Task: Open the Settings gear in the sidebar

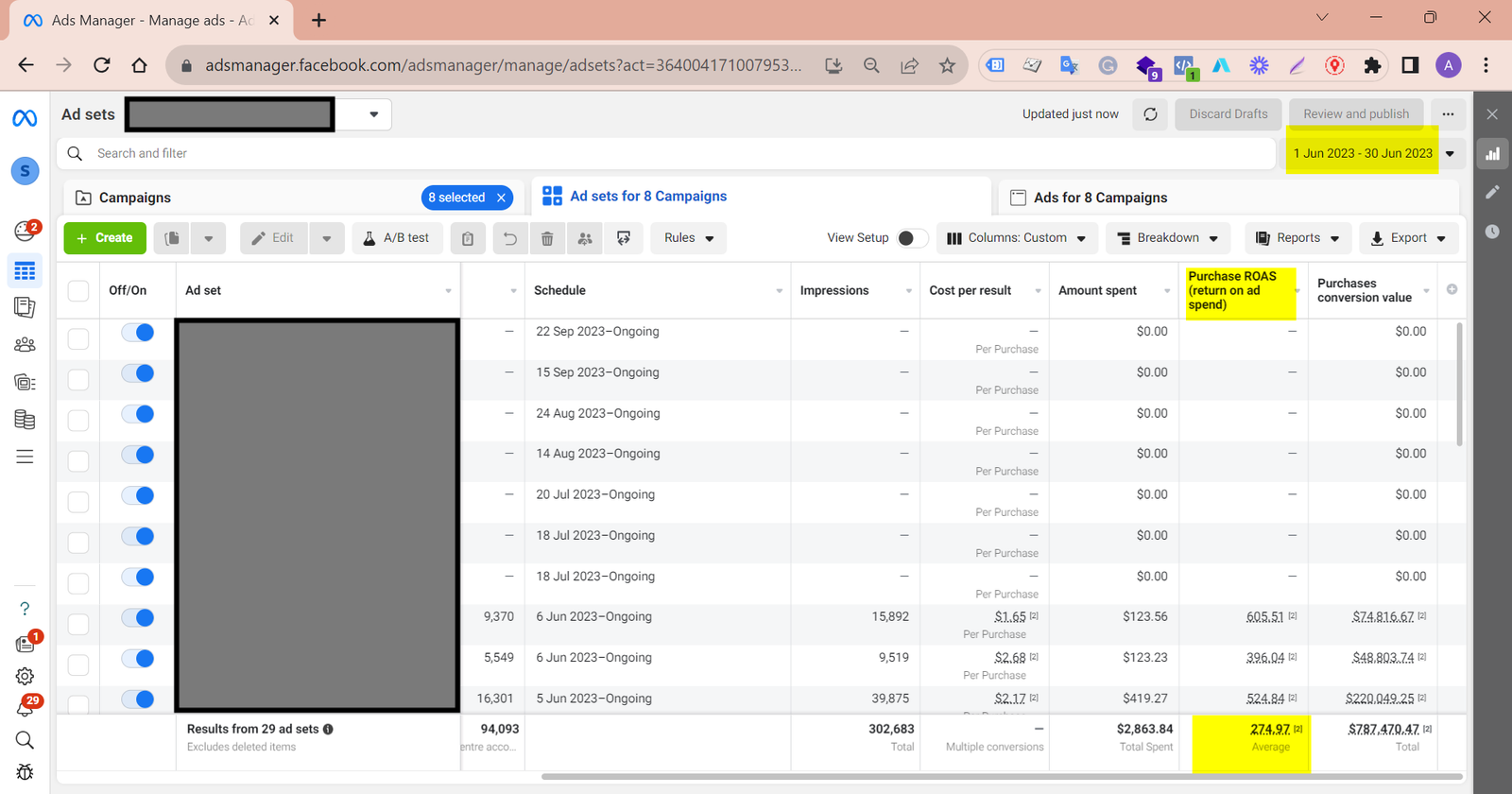Action: (x=25, y=676)
